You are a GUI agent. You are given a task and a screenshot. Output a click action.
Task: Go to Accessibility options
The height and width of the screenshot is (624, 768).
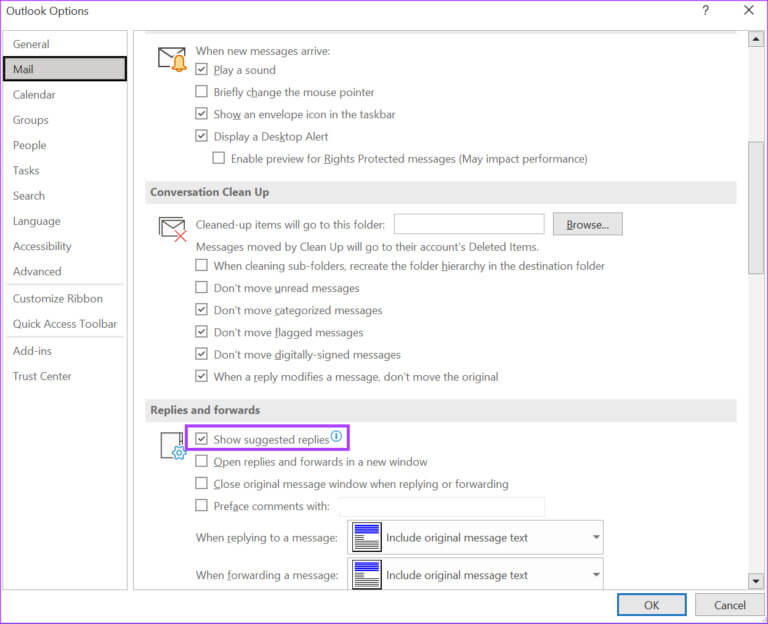65,246
